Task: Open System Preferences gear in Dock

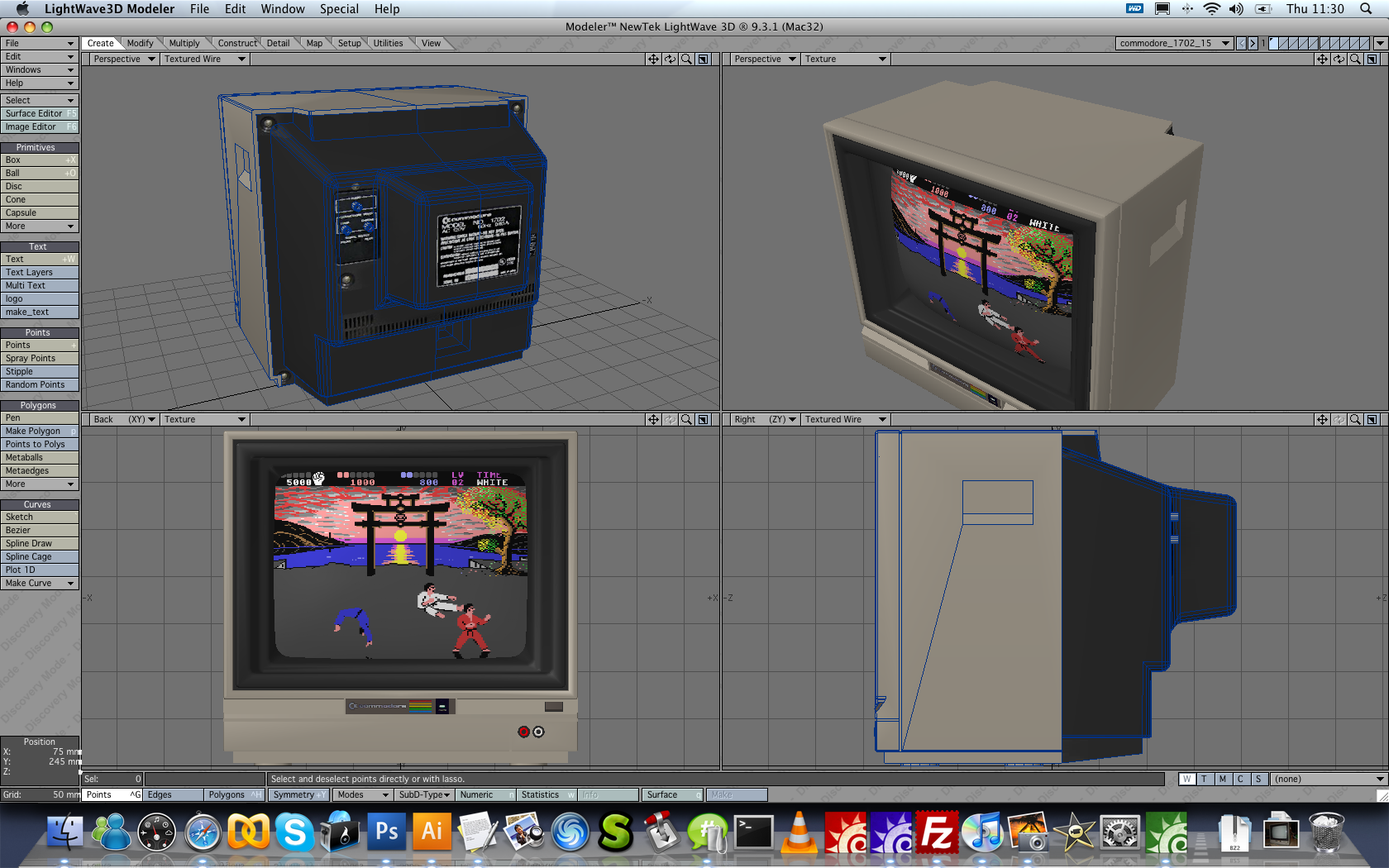Action: coord(1120,832)
